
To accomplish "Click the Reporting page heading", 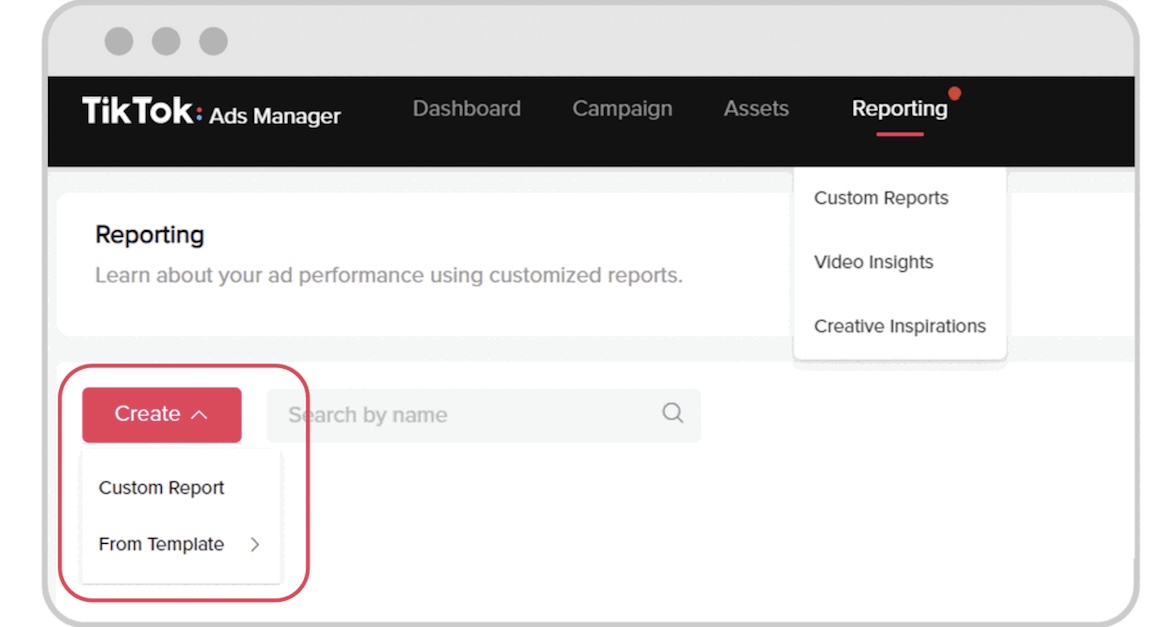I will click(150, 235).
